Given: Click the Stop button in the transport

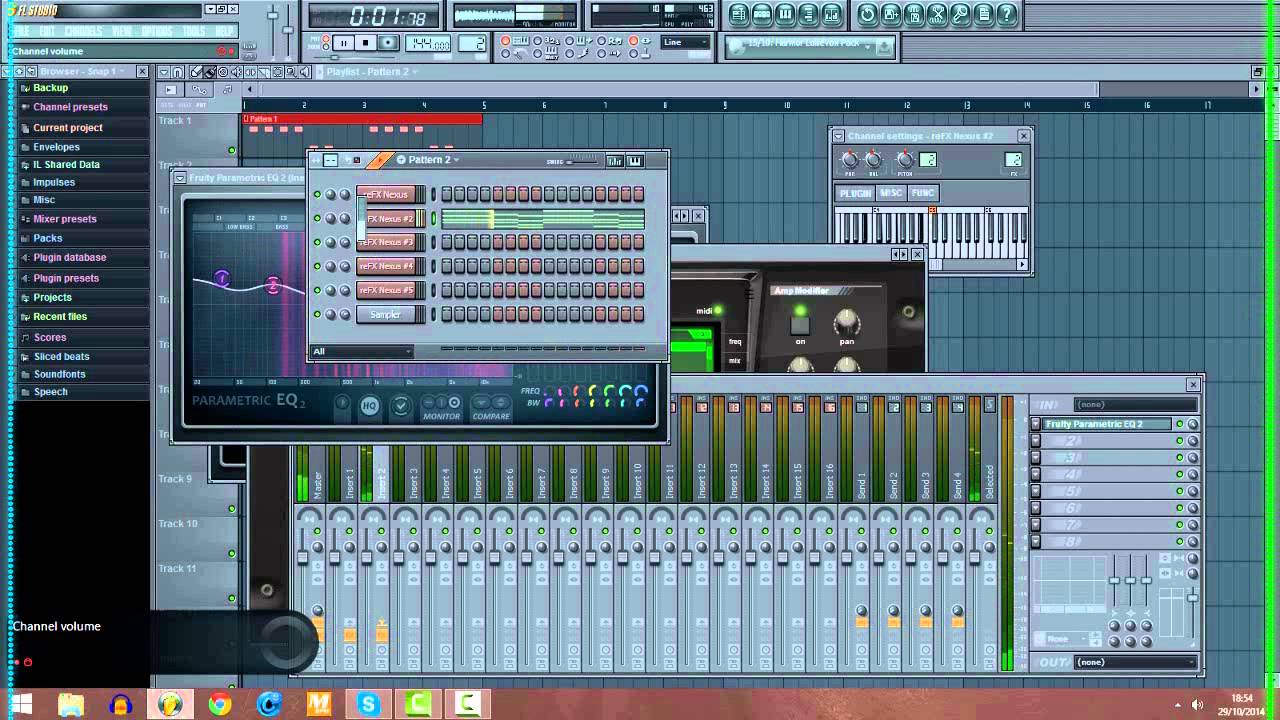Looking at the screenshot, I should tap(365, 43).
